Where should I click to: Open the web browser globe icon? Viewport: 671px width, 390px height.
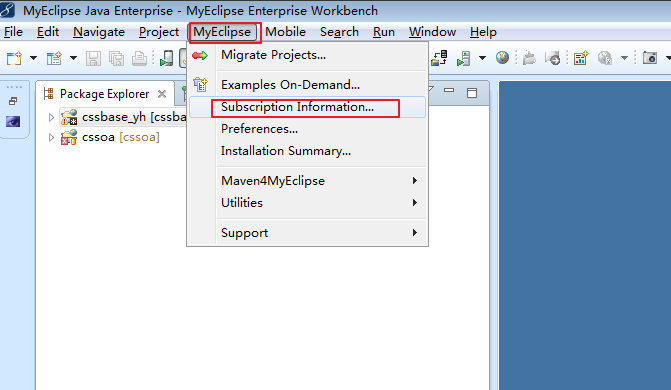[x=502, y=57]
